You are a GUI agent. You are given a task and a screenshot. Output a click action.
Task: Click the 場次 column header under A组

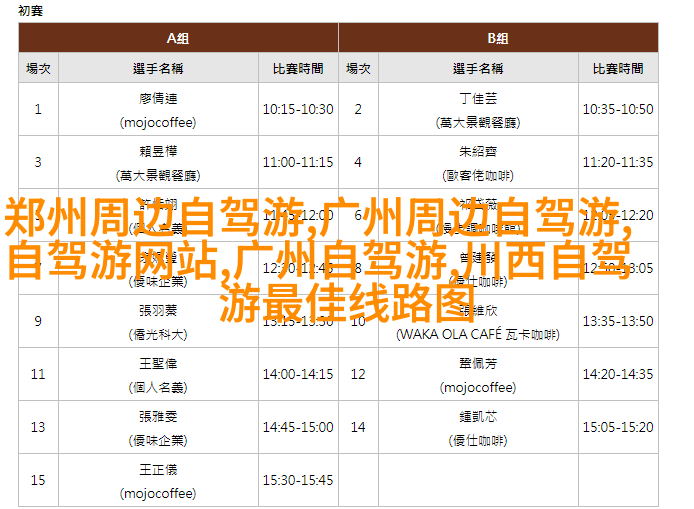coord(38,68)
